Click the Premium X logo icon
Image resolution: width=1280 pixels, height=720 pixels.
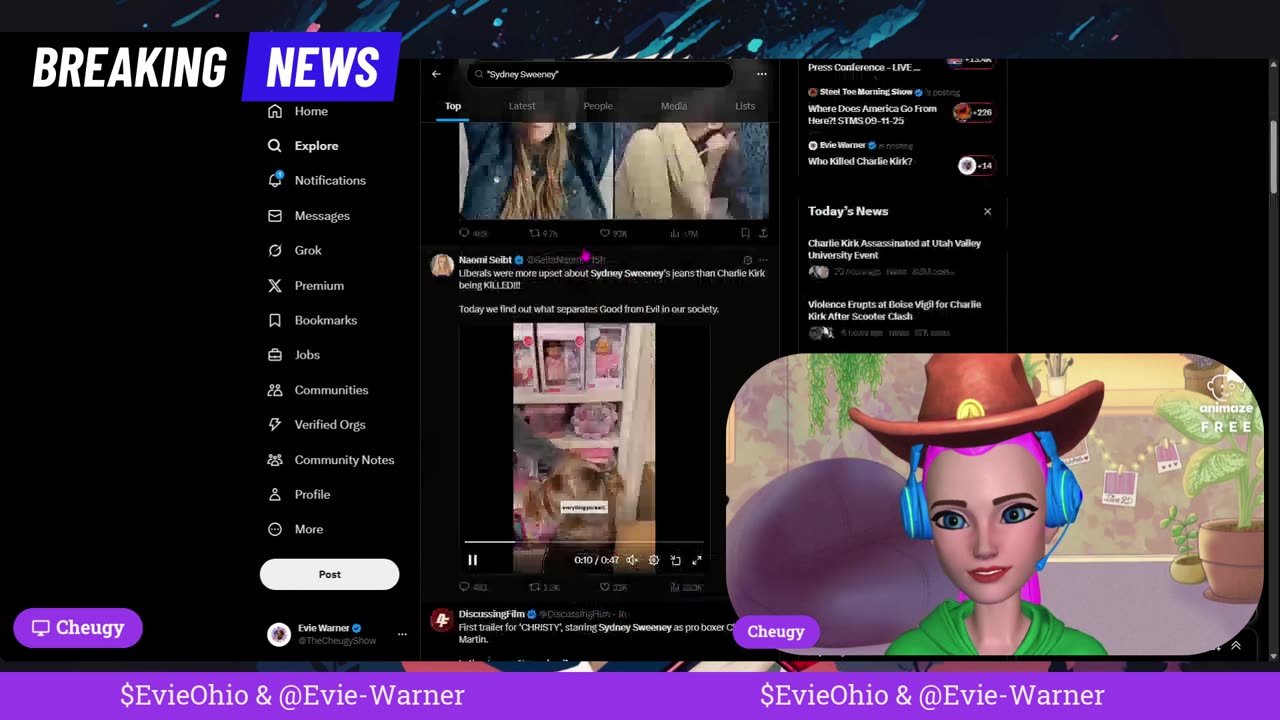[275, 285]
